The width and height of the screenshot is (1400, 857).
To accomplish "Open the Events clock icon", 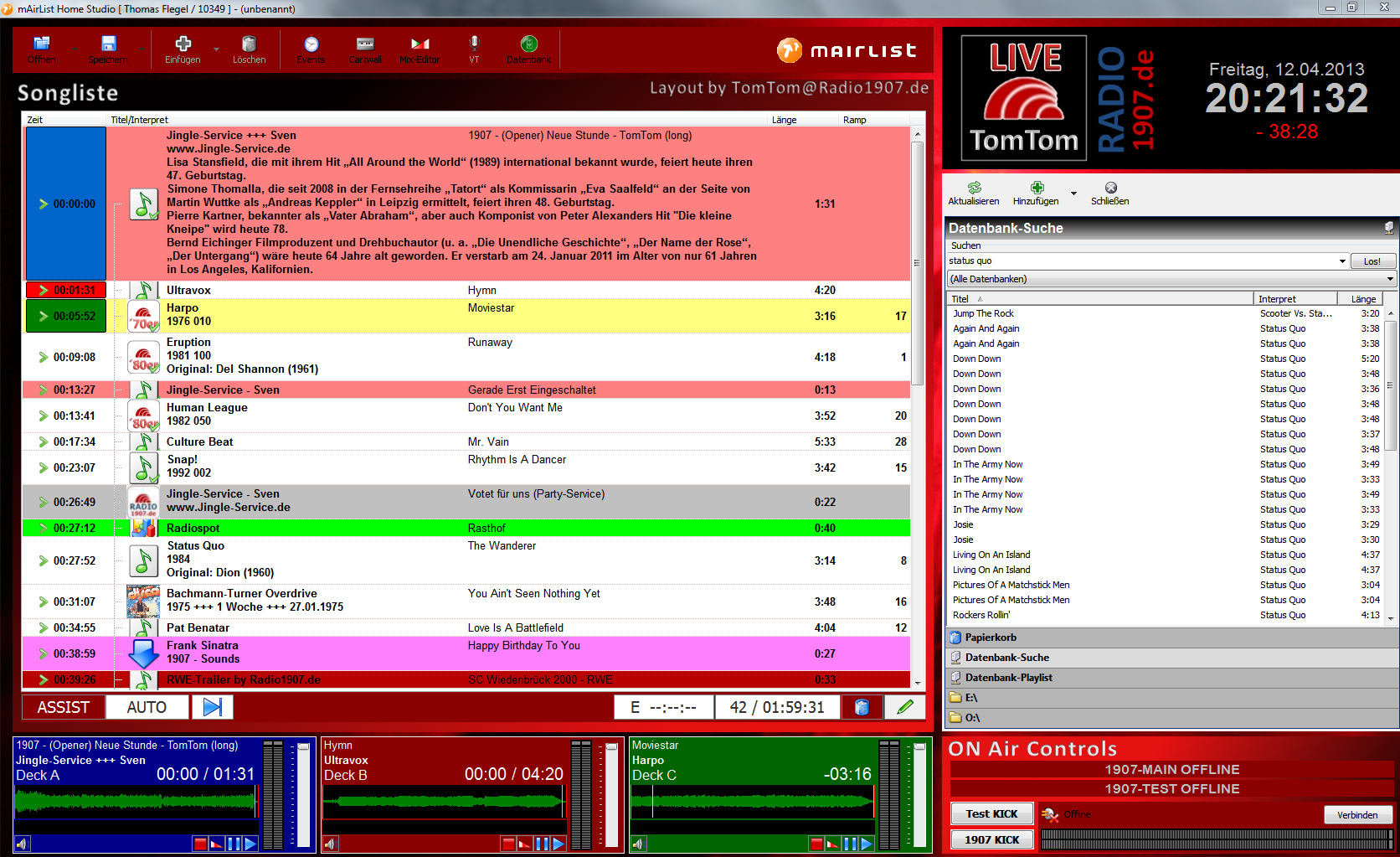I will click(x=311, y=44).
